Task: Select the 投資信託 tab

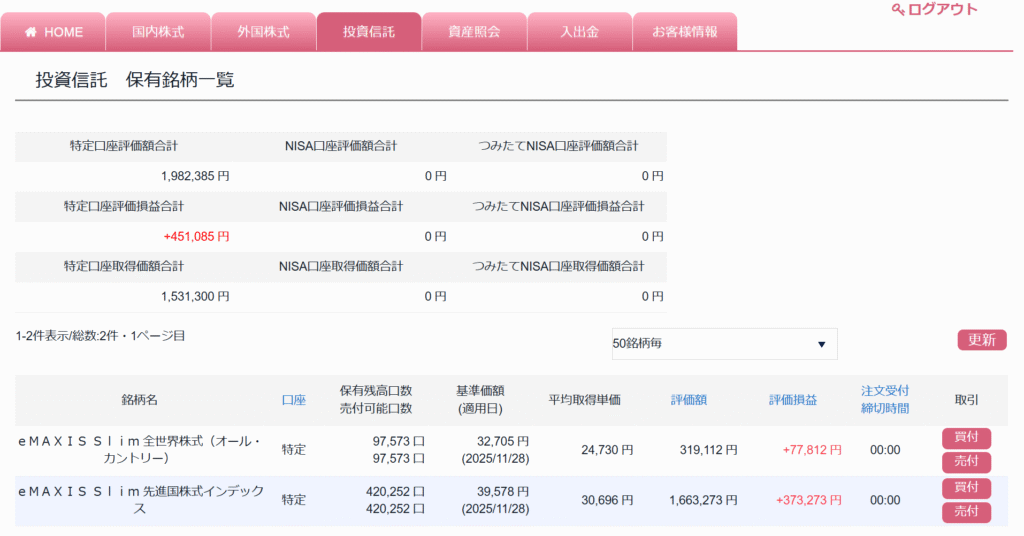Action: [x=369, y=32]
